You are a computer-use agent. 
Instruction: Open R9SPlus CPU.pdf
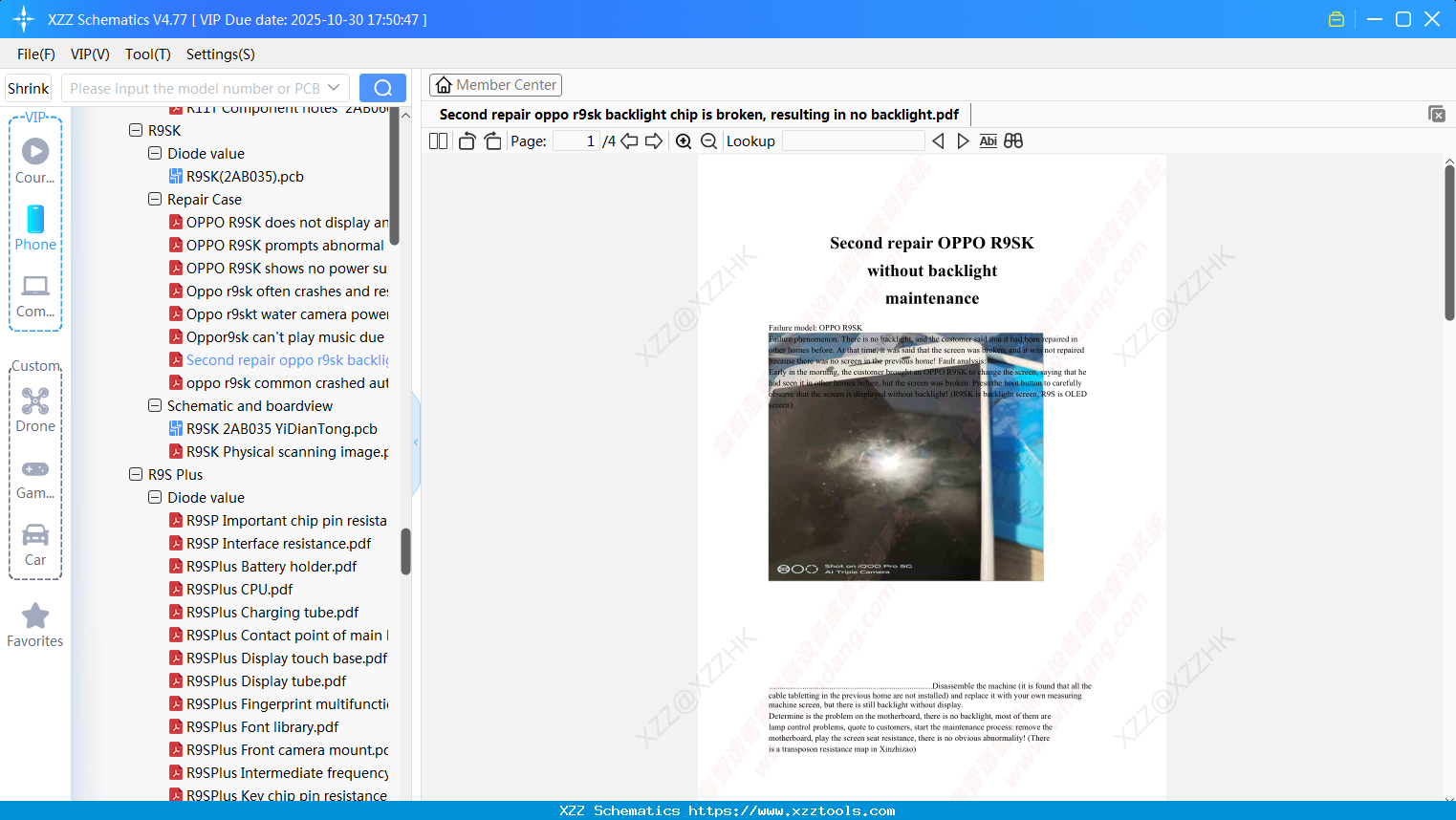coord(231,590)
